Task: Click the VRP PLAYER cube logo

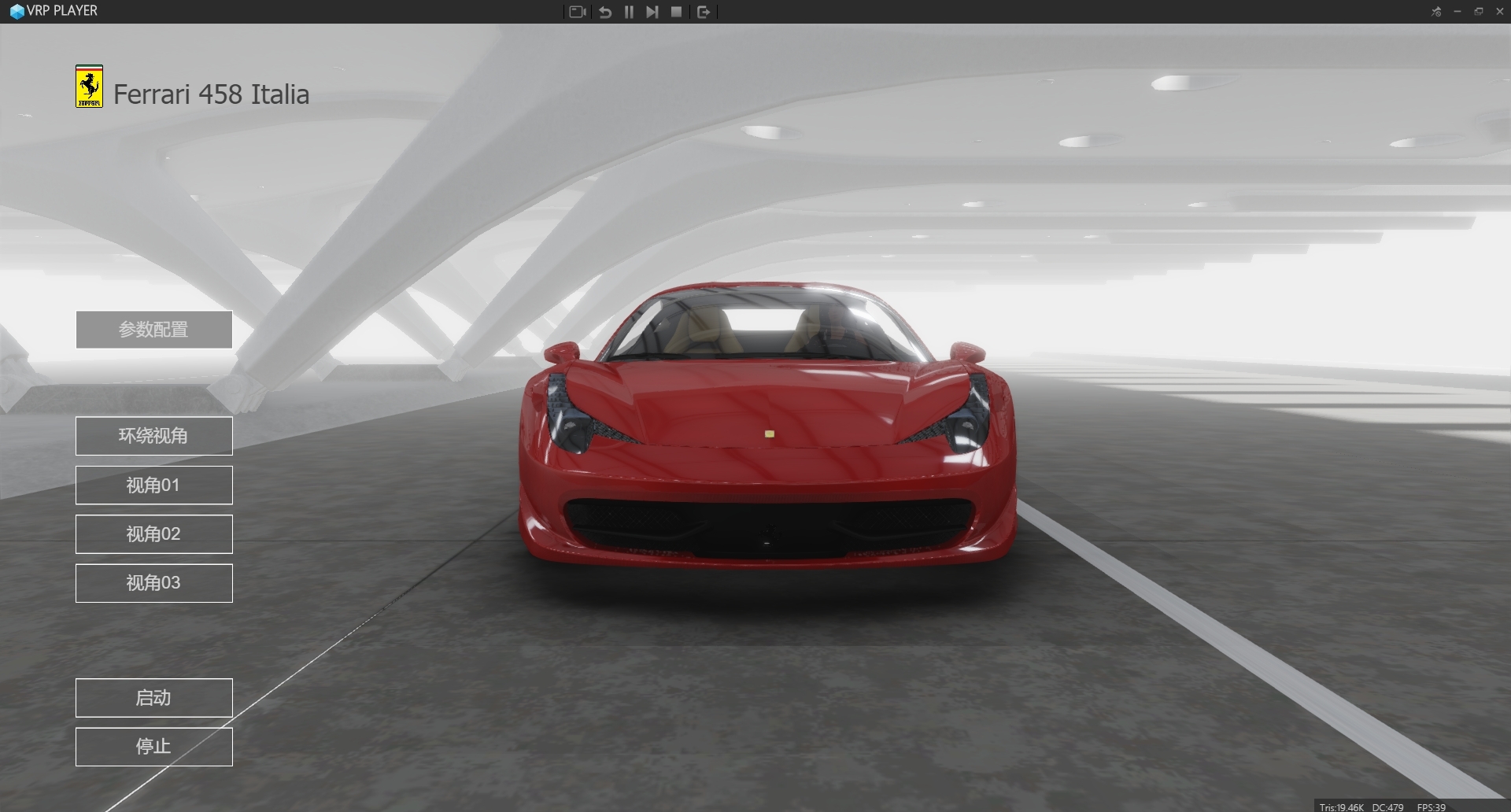Action: [17, 12]
